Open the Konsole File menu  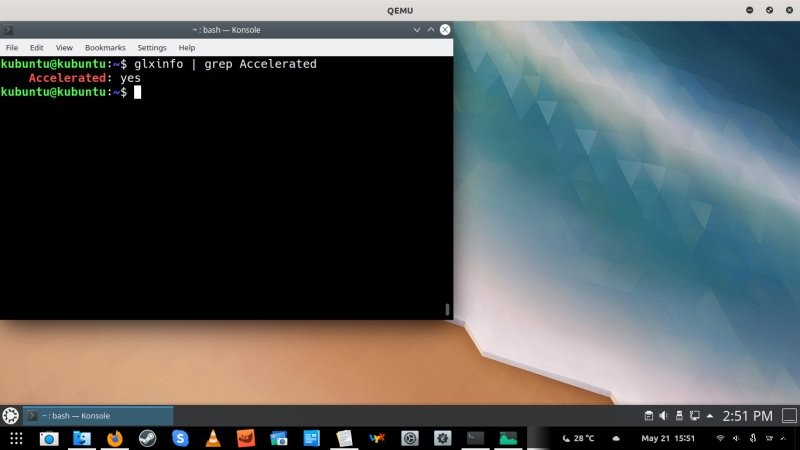click(12, 47)
